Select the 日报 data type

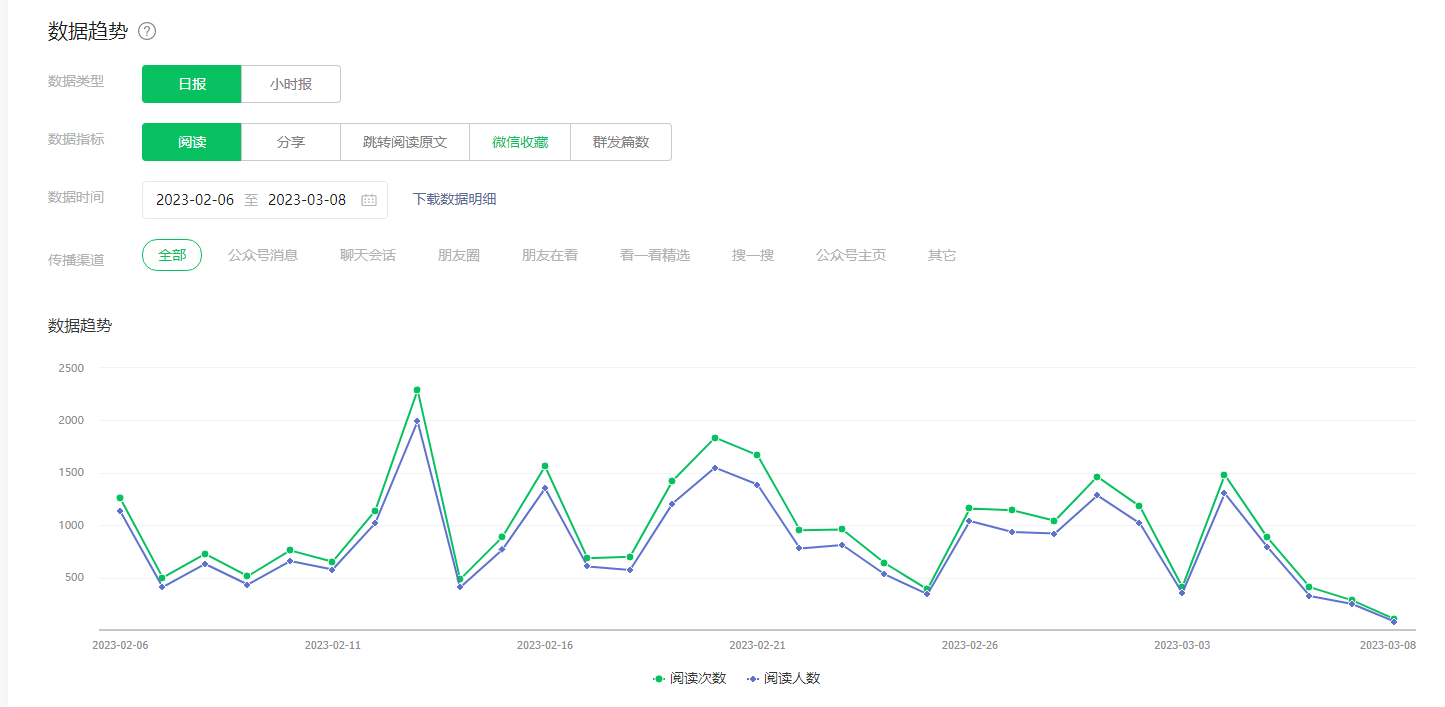pos(192,84)
